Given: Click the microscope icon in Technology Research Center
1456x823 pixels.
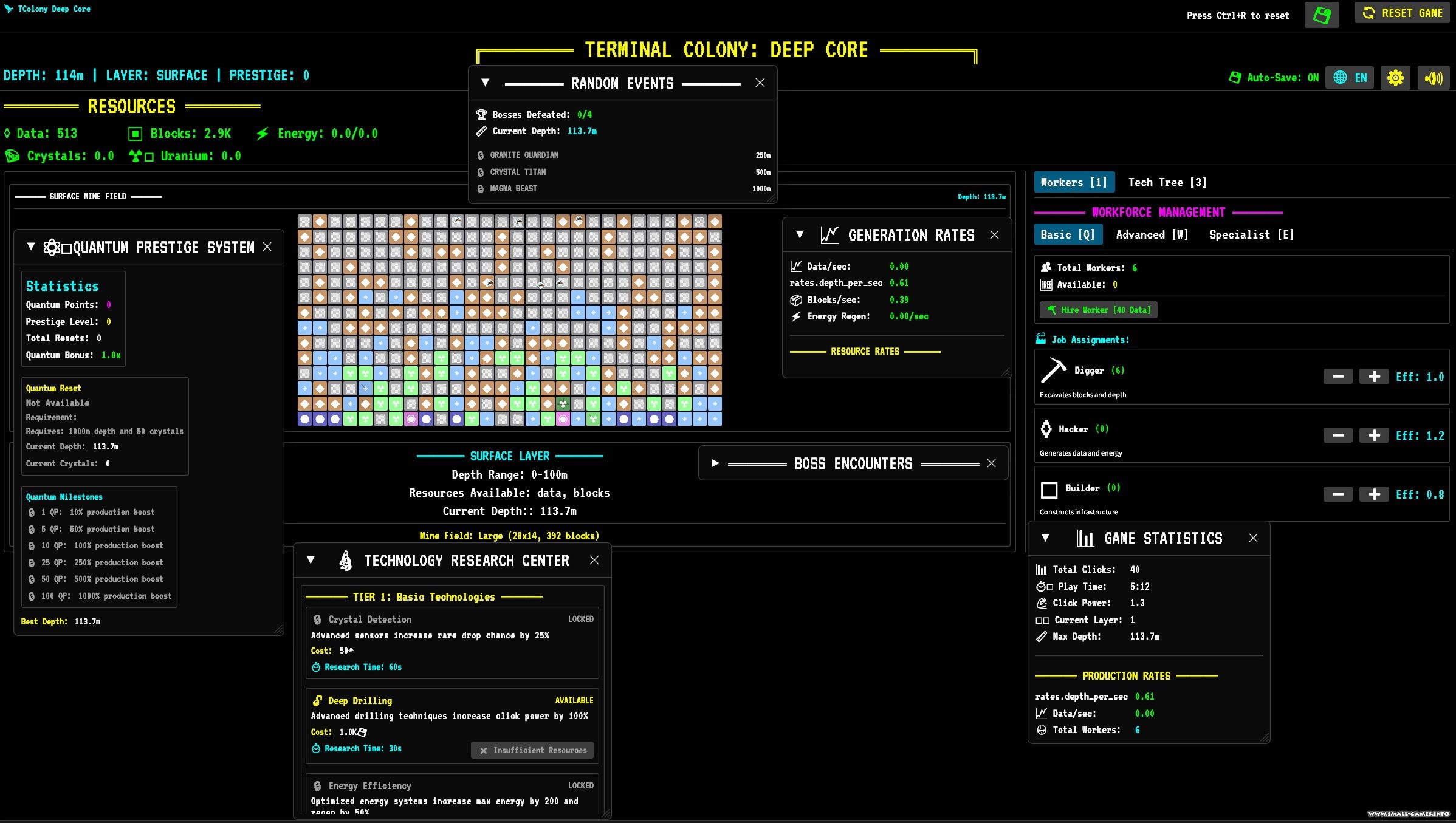Looking at the screenshot, I should [x=345, y=561].
